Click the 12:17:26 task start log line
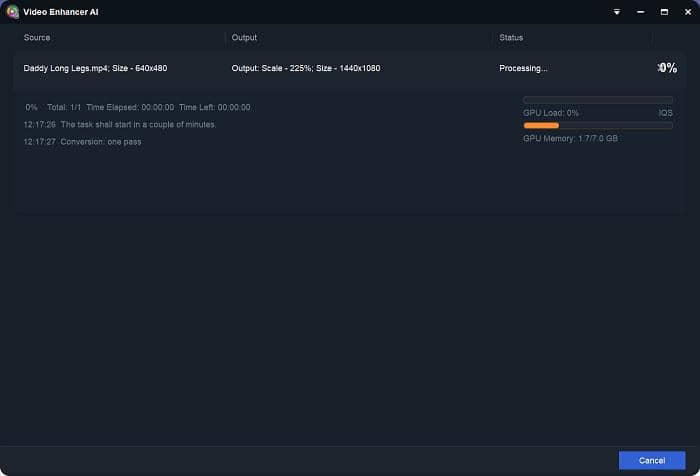The image size is (700, 476). [x=120, y=124]
